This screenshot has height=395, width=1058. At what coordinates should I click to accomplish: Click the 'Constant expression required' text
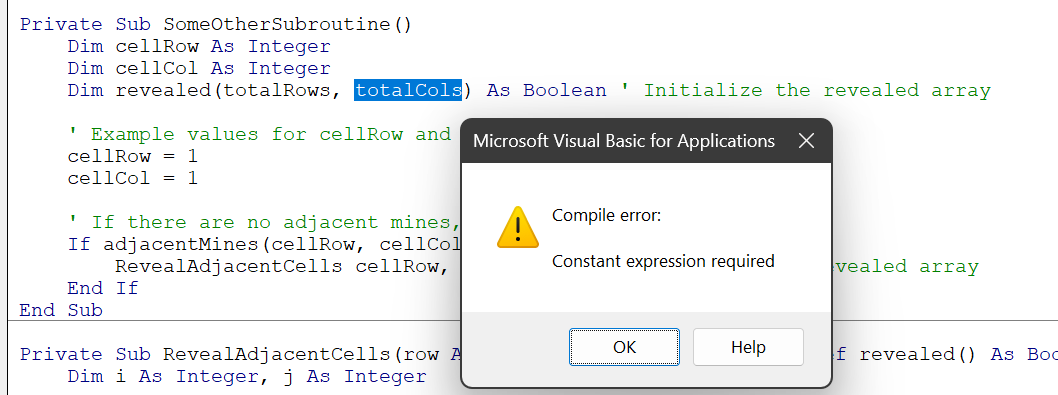point(663,261)
